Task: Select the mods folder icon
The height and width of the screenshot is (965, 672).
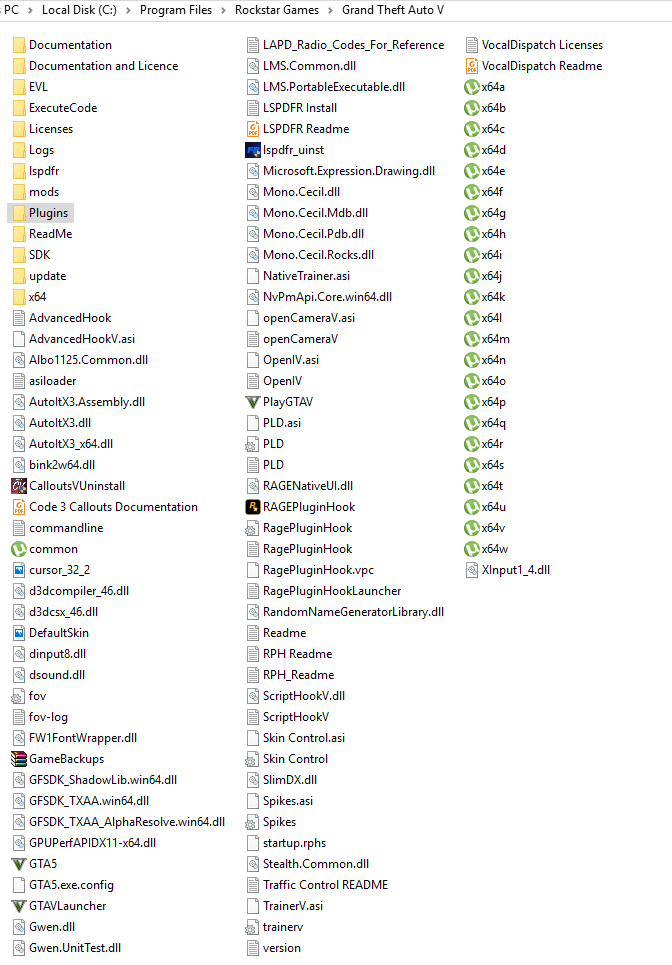Action: point(19,192)
